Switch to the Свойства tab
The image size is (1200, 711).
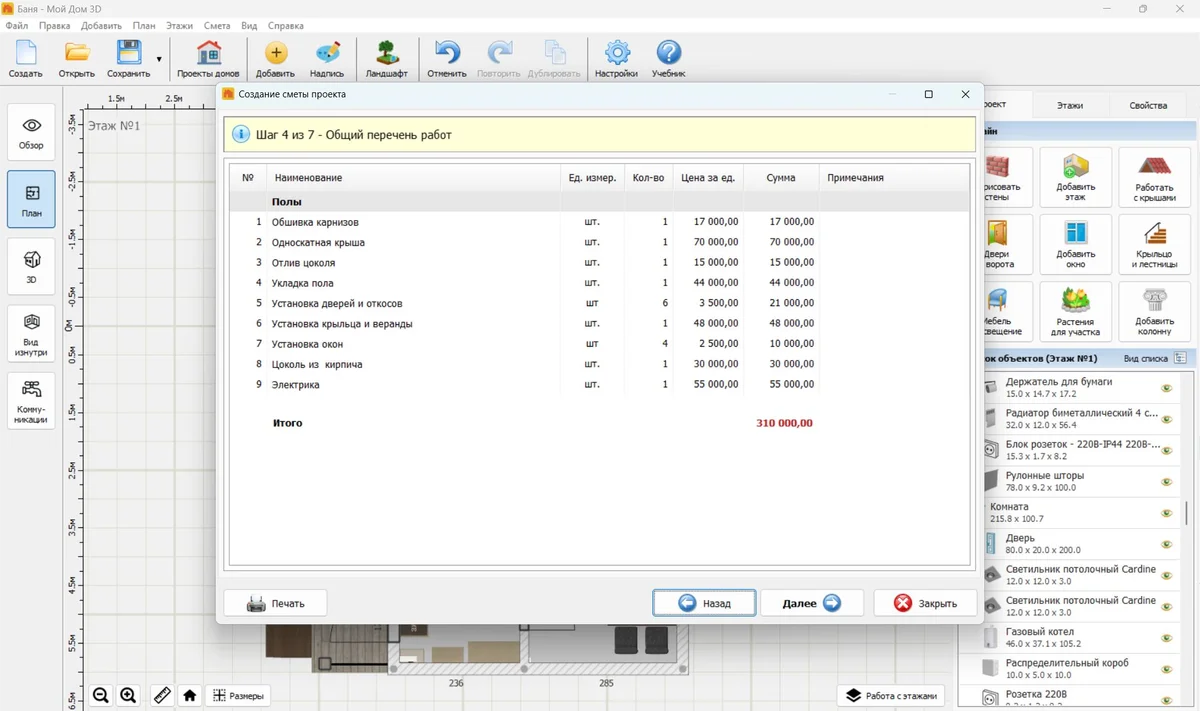coord(1147,105)
